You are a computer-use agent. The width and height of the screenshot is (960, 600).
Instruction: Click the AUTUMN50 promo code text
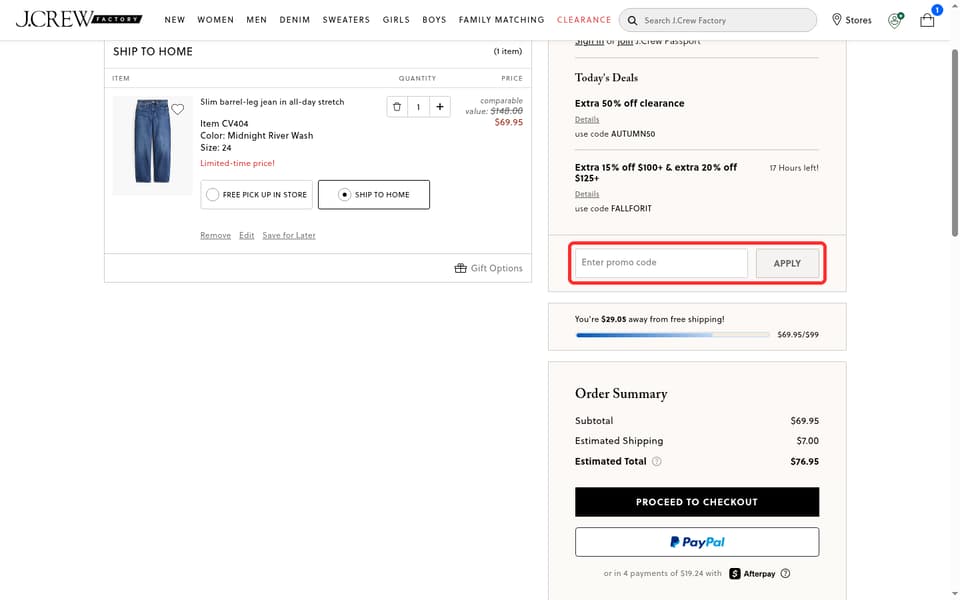[633, 133]
